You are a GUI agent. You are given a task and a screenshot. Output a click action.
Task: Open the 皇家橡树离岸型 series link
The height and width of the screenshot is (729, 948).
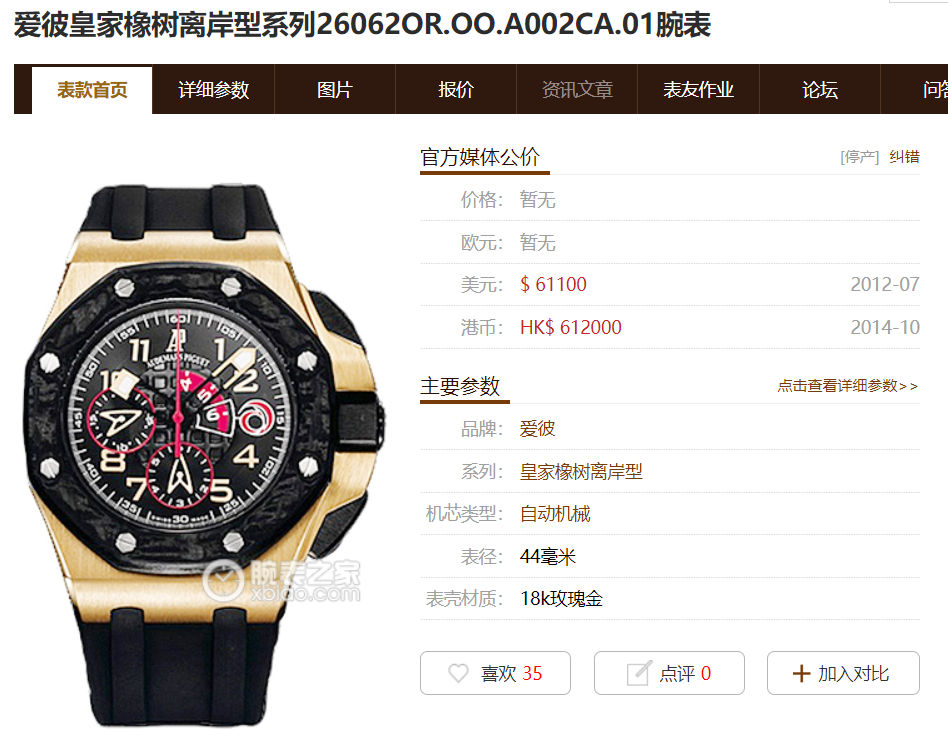[x=581, y=471]
